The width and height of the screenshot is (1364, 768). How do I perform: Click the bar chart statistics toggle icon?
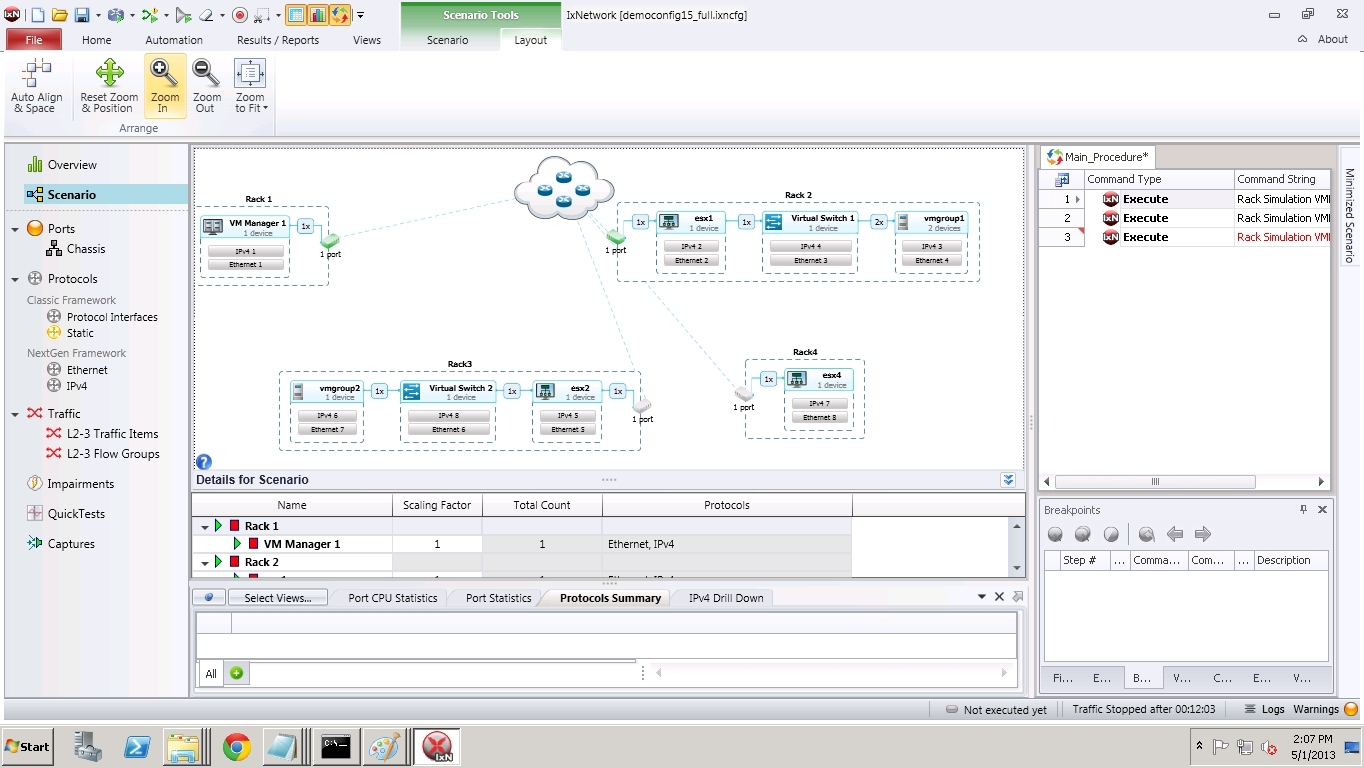coord(318,15)
